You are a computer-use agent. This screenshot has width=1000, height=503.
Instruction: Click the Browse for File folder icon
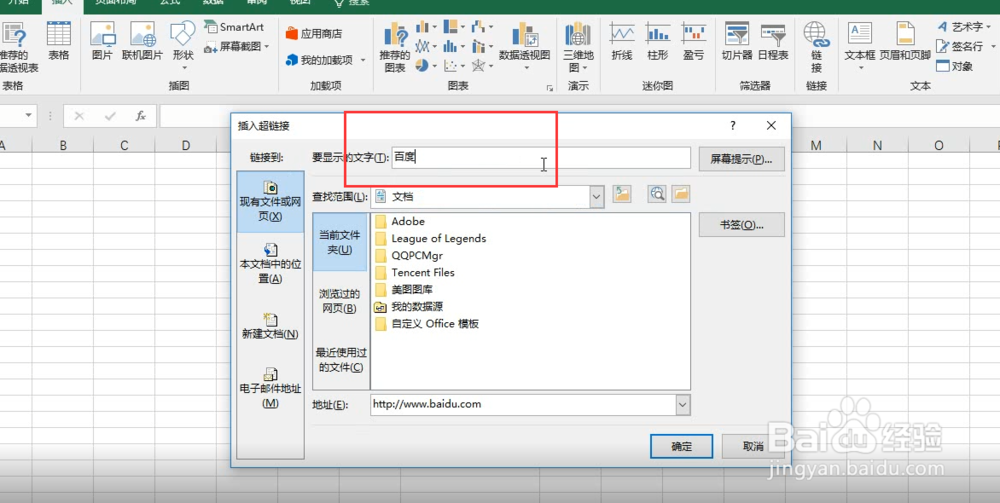[681, 194]
